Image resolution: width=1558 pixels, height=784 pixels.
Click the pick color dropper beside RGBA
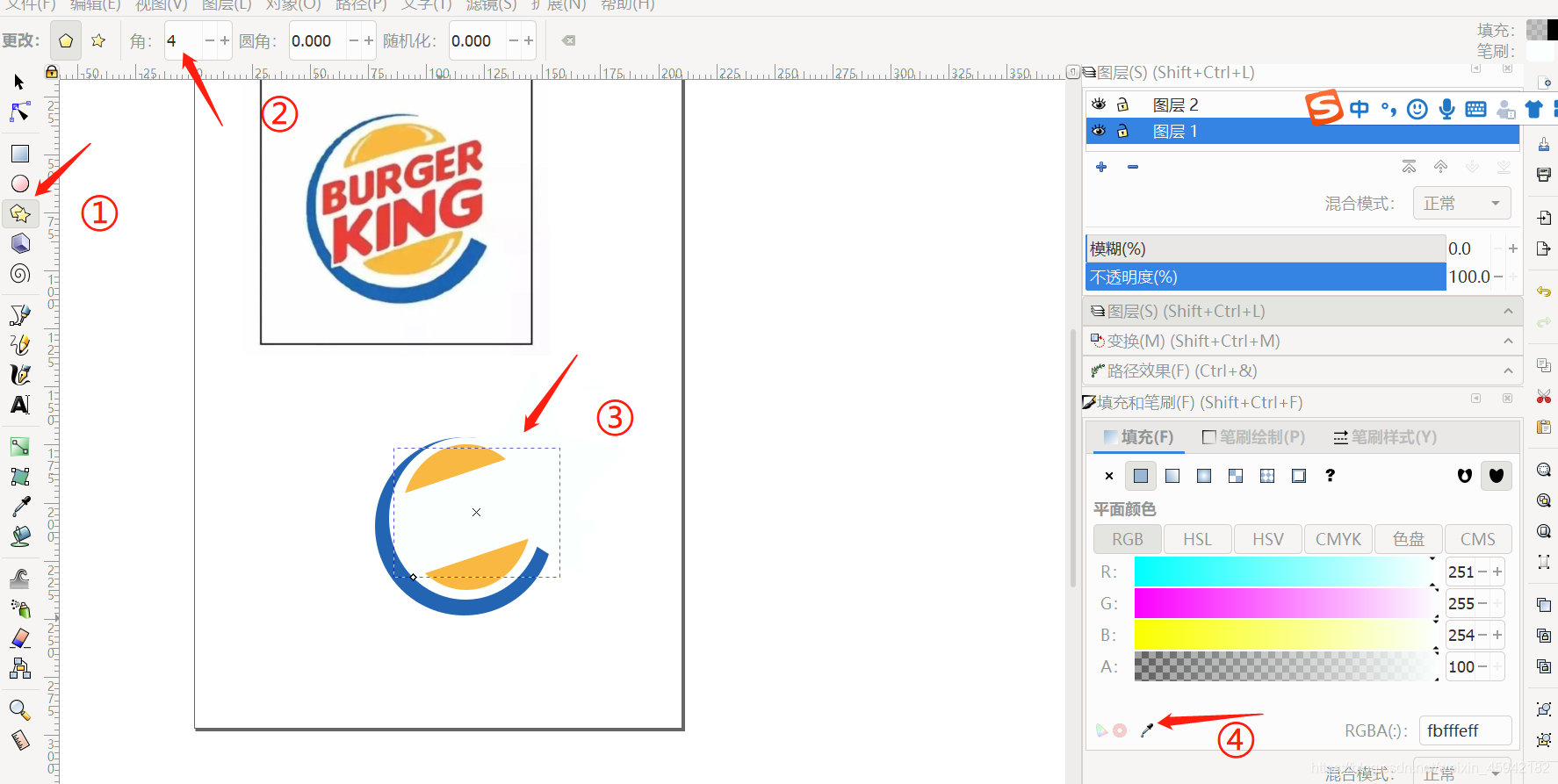point(1147,730)
